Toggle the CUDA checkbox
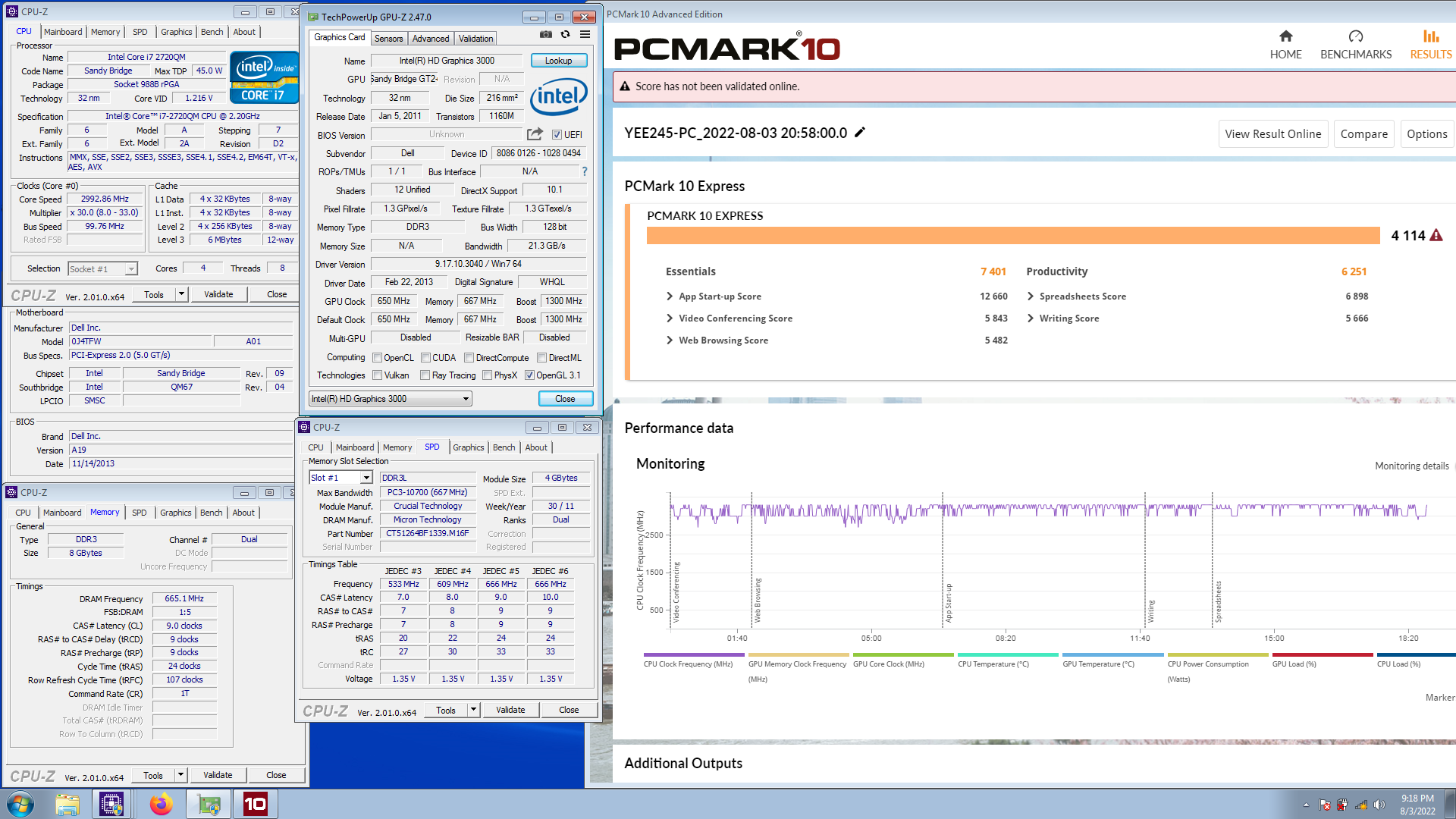The image size is (1456, 819). [426, 358]
